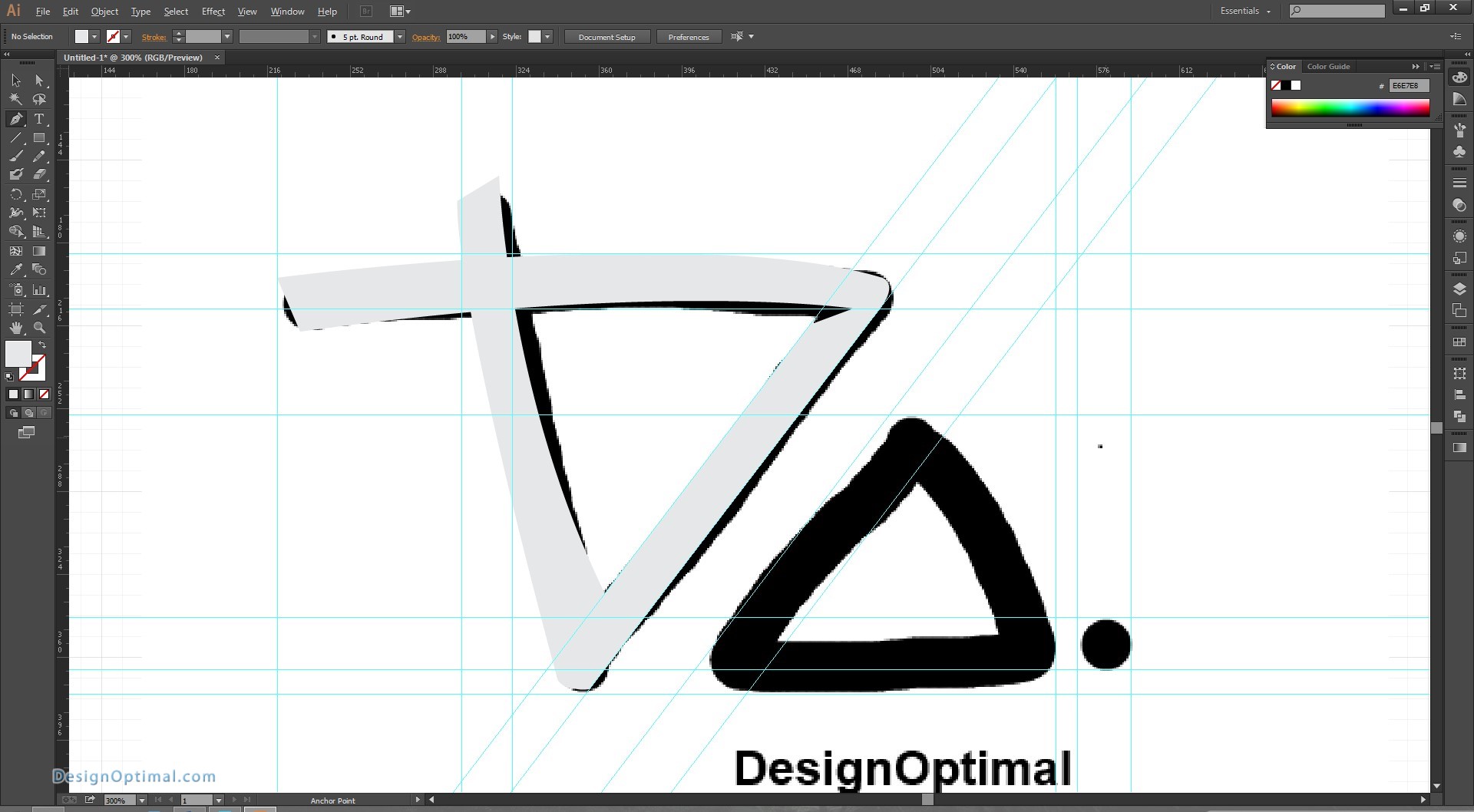Select the Eraser tool
The height and width of the screenshot is (812, 1474).
(40, 174)
